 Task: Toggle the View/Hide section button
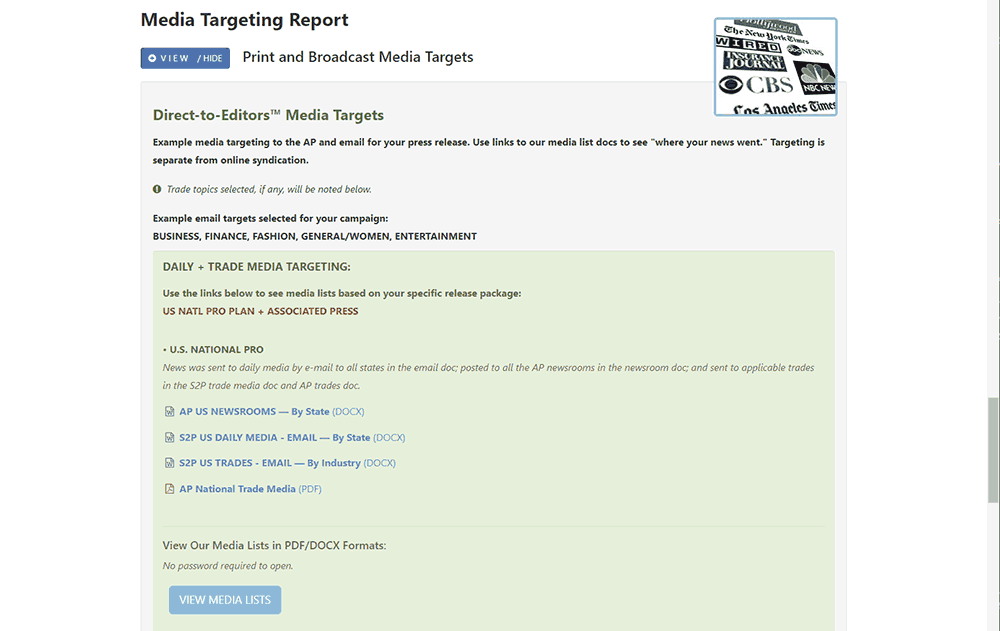pos(185,58)
